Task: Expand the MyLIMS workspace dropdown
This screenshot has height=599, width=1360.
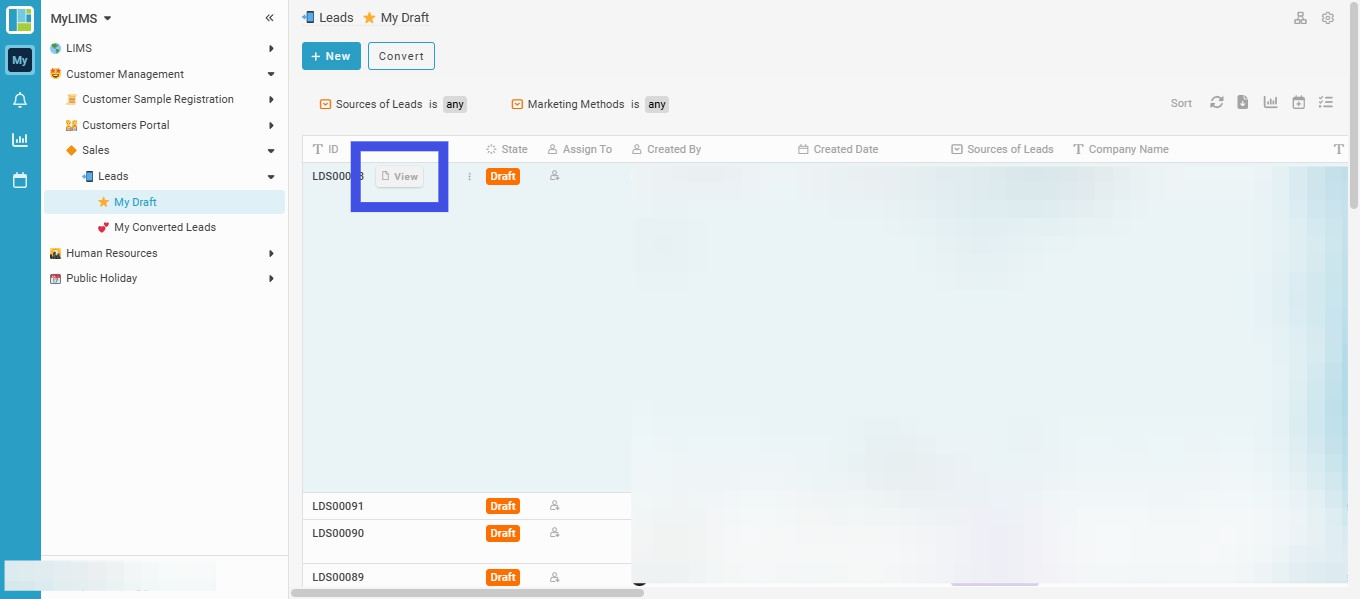Action: 81,18
